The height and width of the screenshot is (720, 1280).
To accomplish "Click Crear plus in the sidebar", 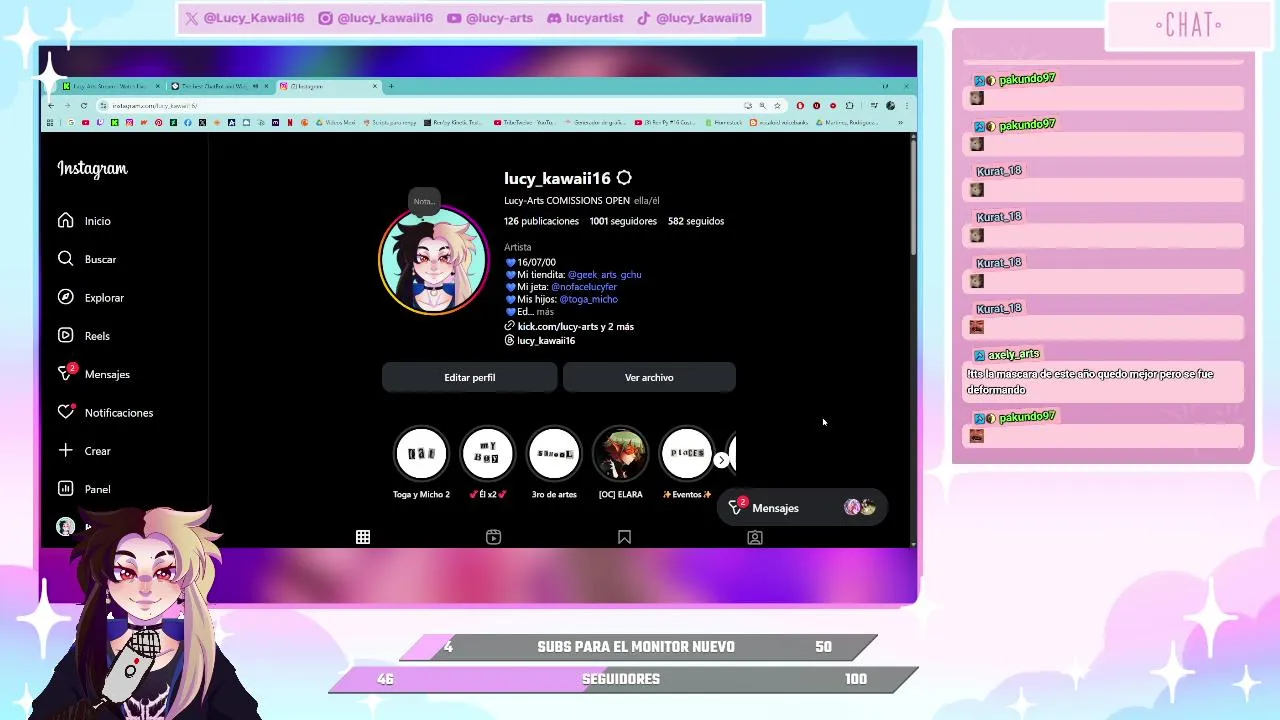I will pos(84,451).
